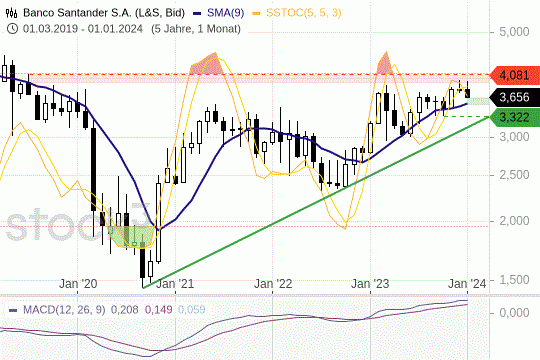Click the 5,000 price axis label
540x360 pixels.
[x=514, y=32]
